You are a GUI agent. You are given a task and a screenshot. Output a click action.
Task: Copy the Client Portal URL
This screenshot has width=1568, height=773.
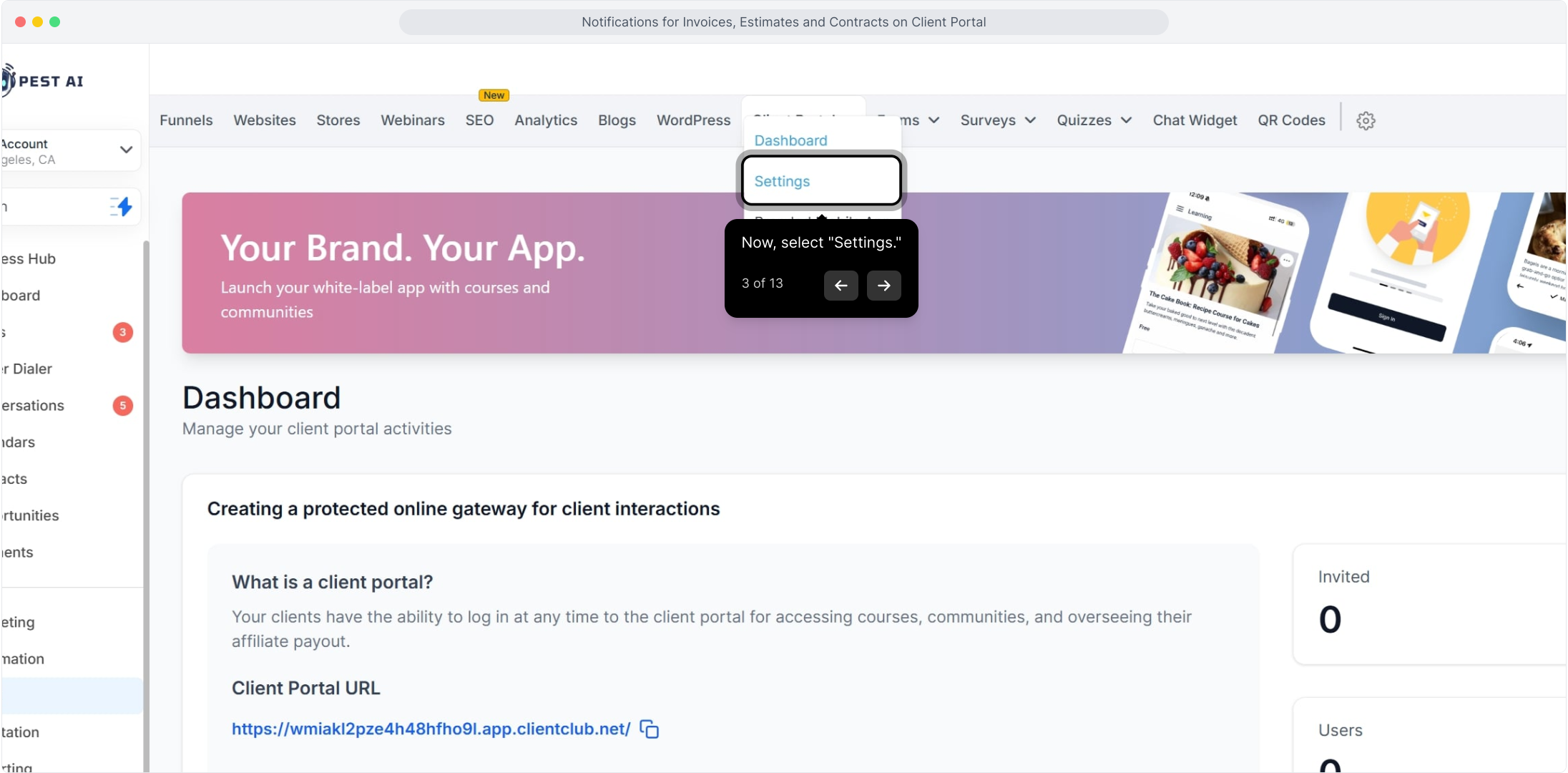[649, 729]
